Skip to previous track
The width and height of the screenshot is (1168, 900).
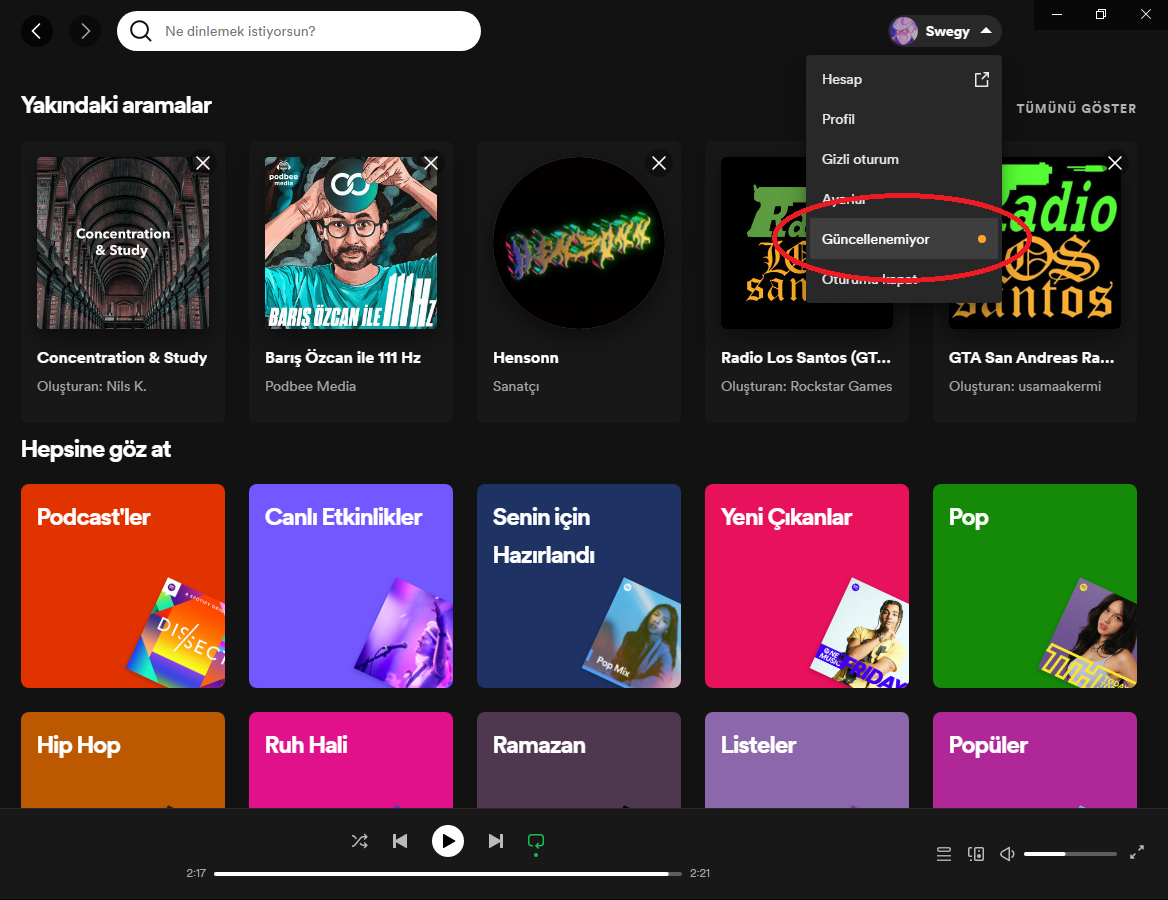[x=400, y=841]
